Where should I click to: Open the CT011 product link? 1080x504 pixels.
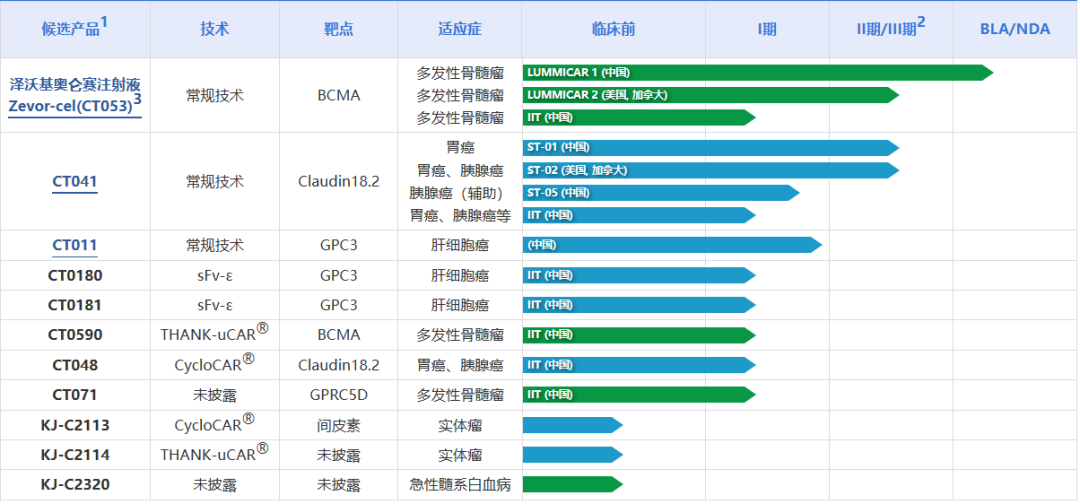75,245
